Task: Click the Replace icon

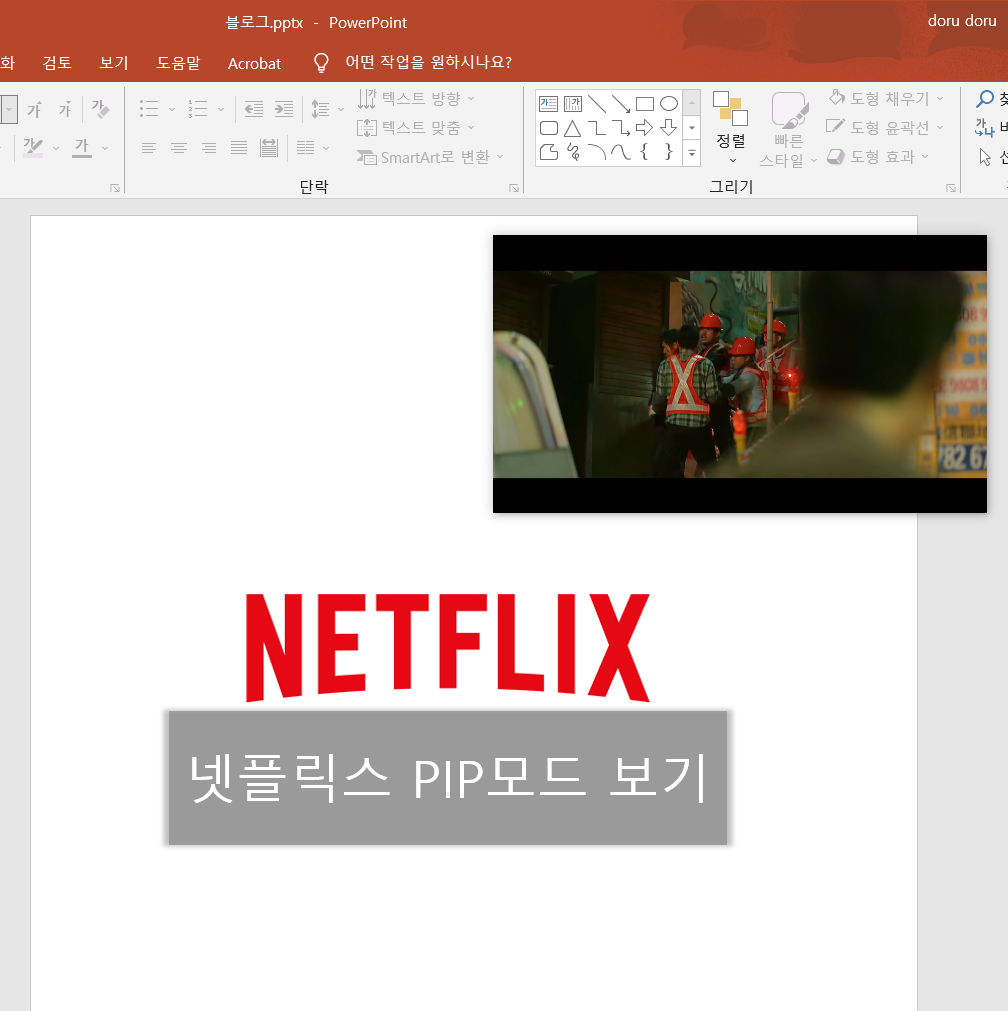Action: tap(984, 128)
